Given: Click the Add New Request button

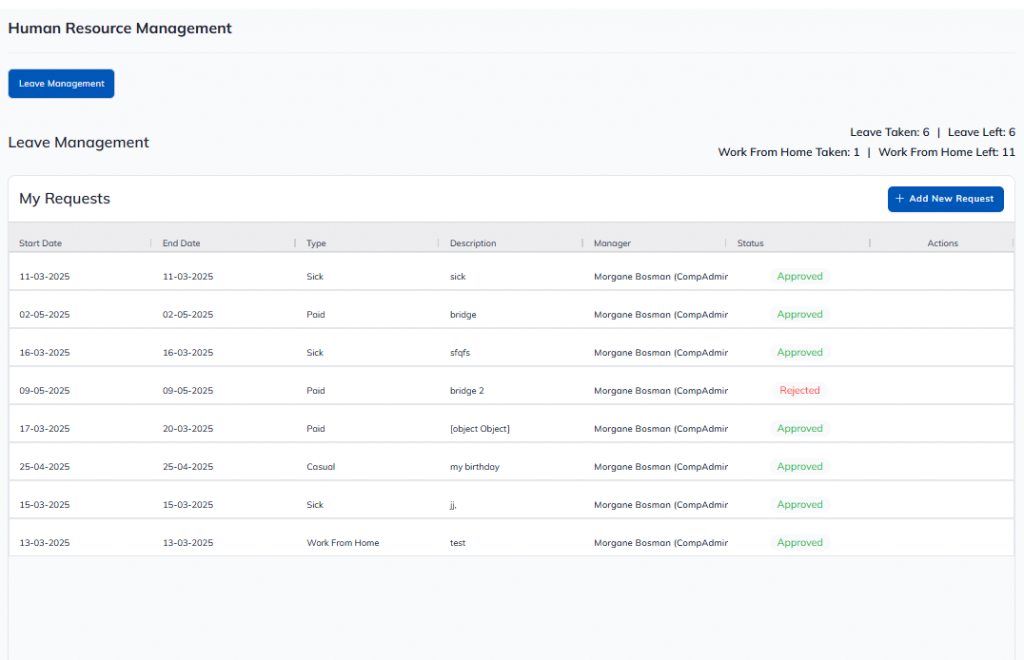Looking at the screenshot, I should click(945, 199).
